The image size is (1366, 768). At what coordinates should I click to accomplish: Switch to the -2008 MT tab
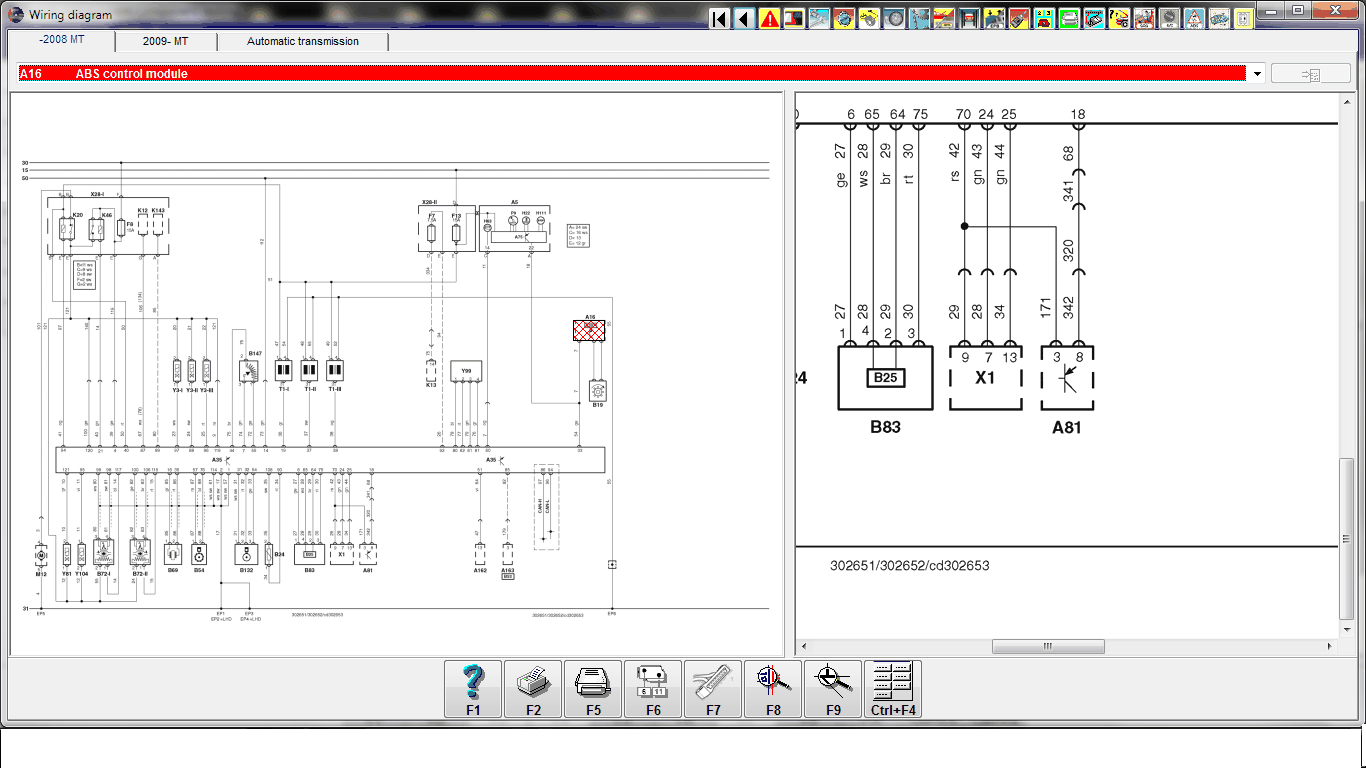point(62,40)
